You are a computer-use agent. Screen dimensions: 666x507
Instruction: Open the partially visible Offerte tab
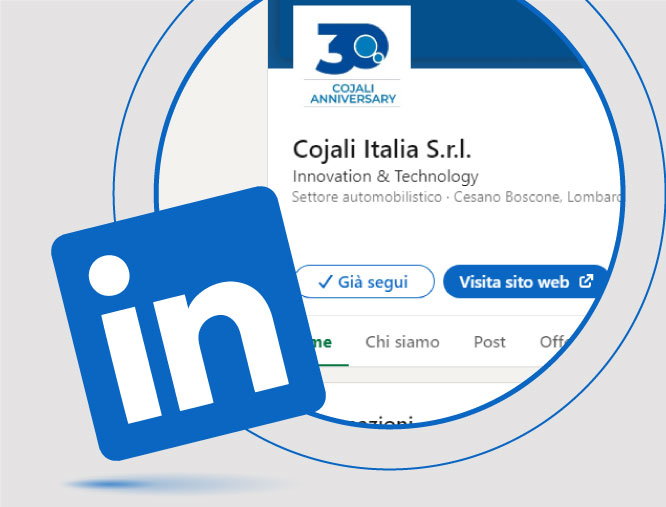(x=556, y=341)
